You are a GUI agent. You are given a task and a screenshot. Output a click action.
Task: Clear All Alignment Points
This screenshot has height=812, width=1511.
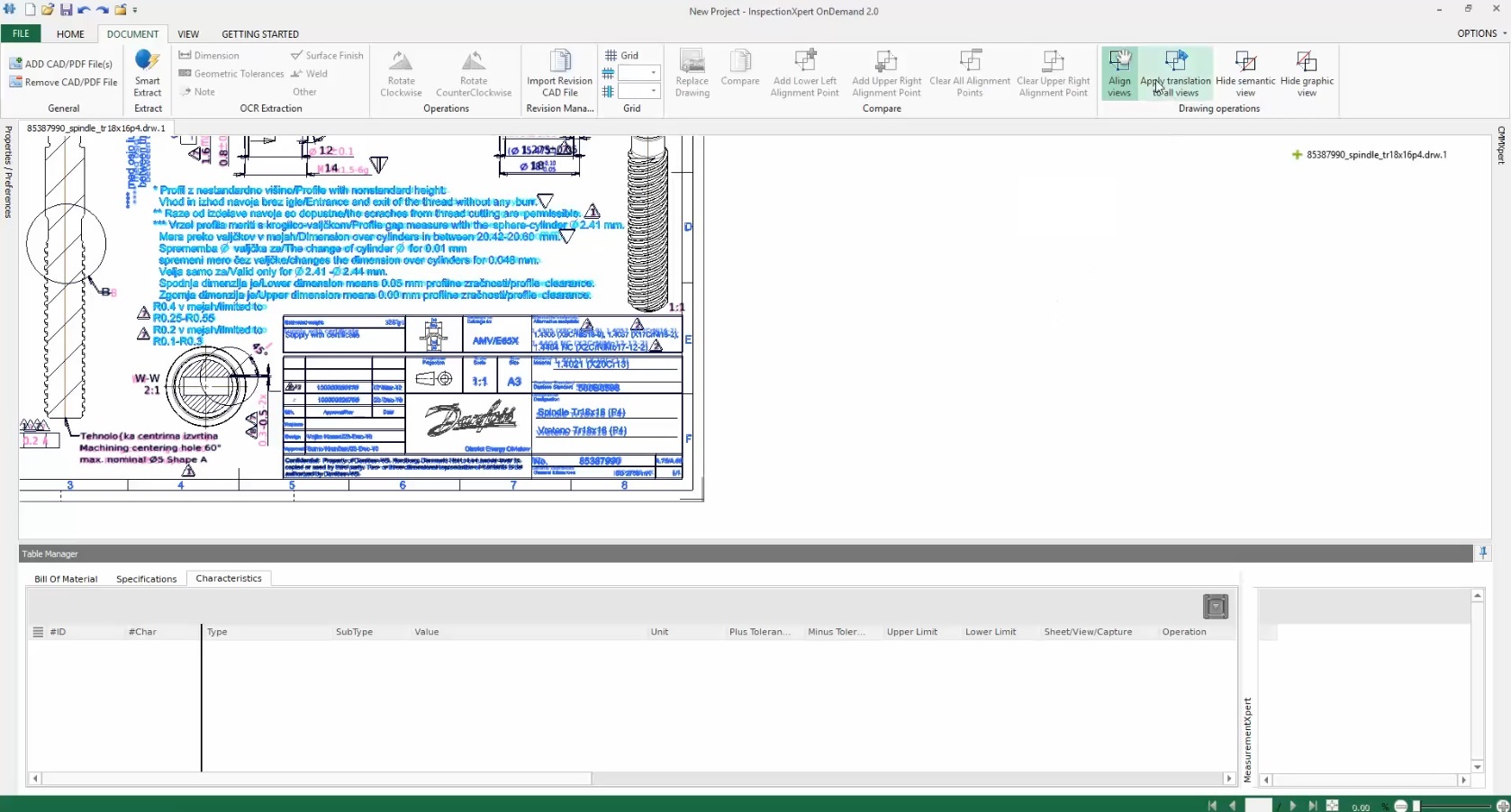coord(970,72)
